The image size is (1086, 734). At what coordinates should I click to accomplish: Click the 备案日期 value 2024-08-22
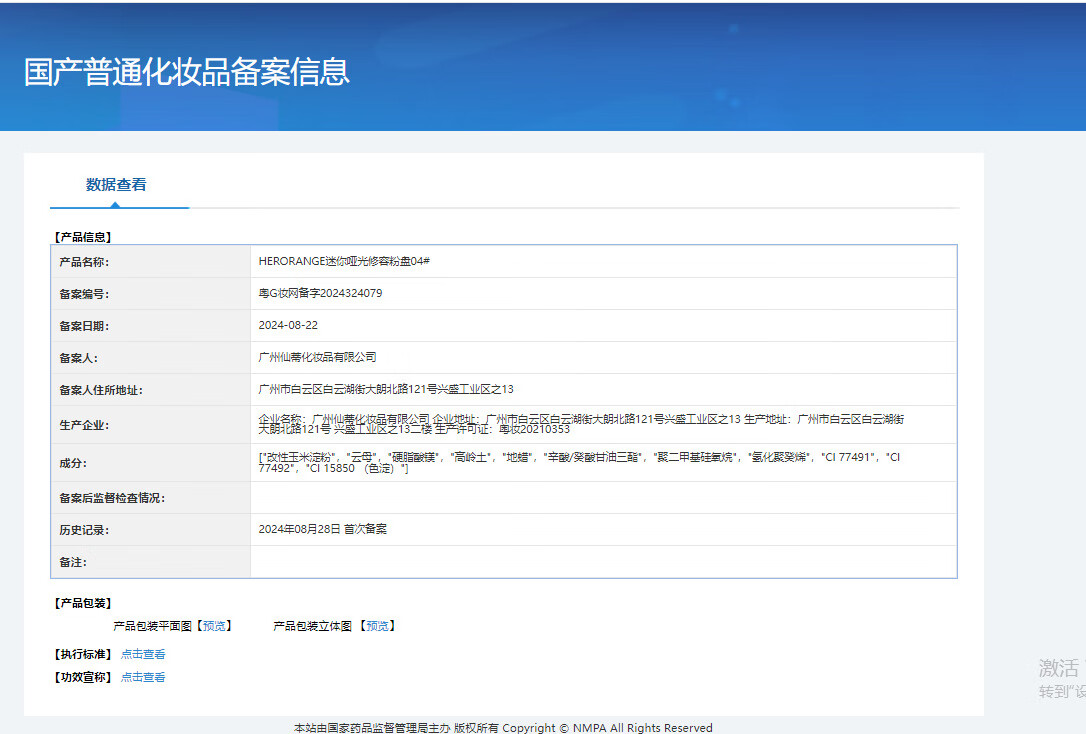point(288,326)
